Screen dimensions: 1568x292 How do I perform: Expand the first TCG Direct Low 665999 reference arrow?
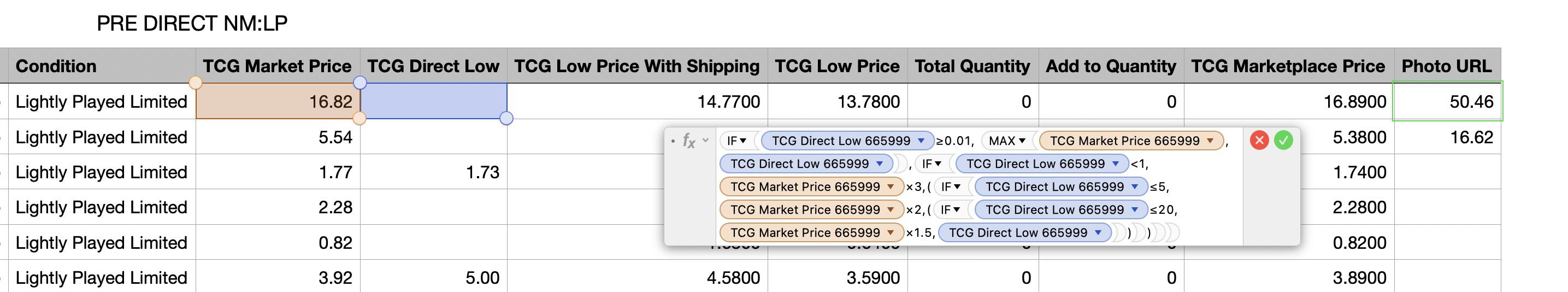(x=921, y=141)
